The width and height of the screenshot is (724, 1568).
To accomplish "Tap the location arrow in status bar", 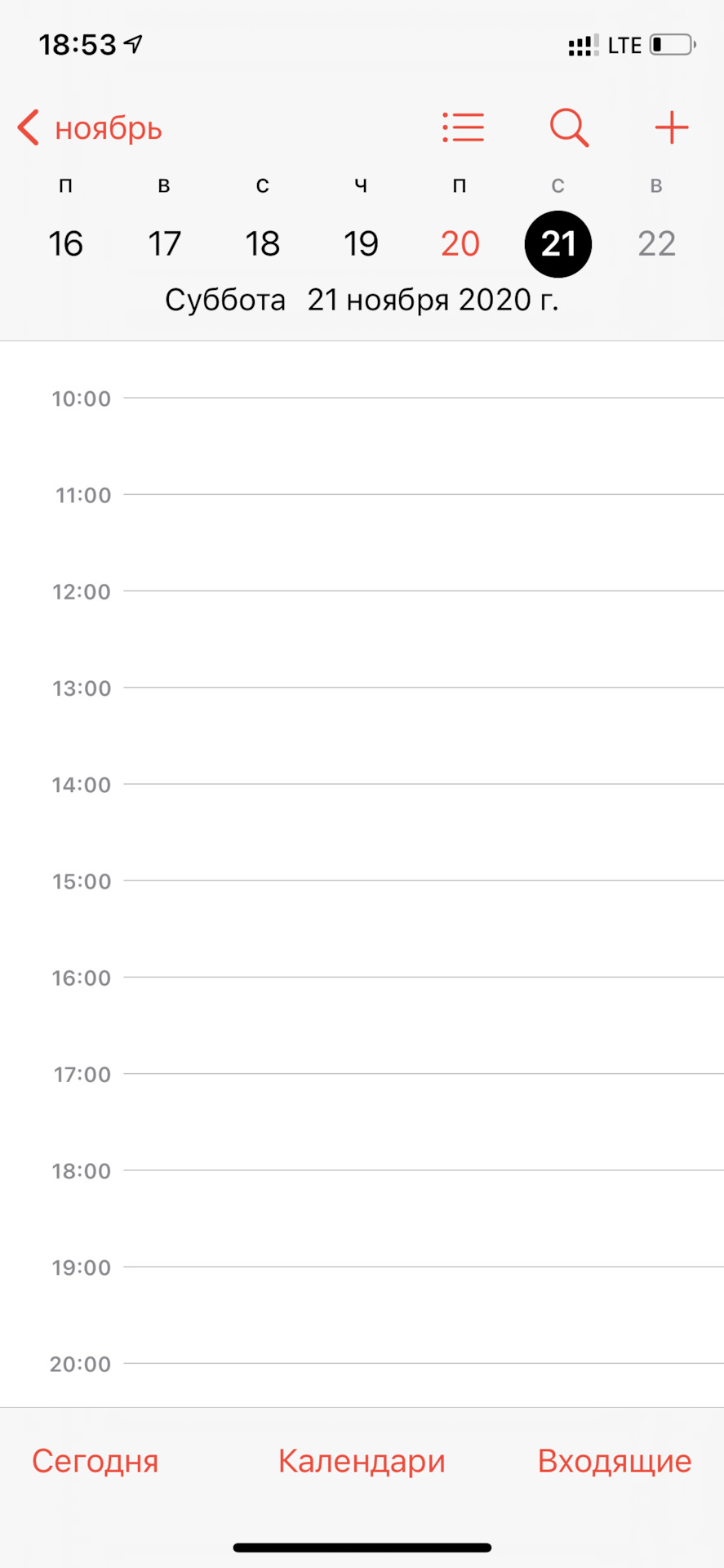I will point(134,44).
